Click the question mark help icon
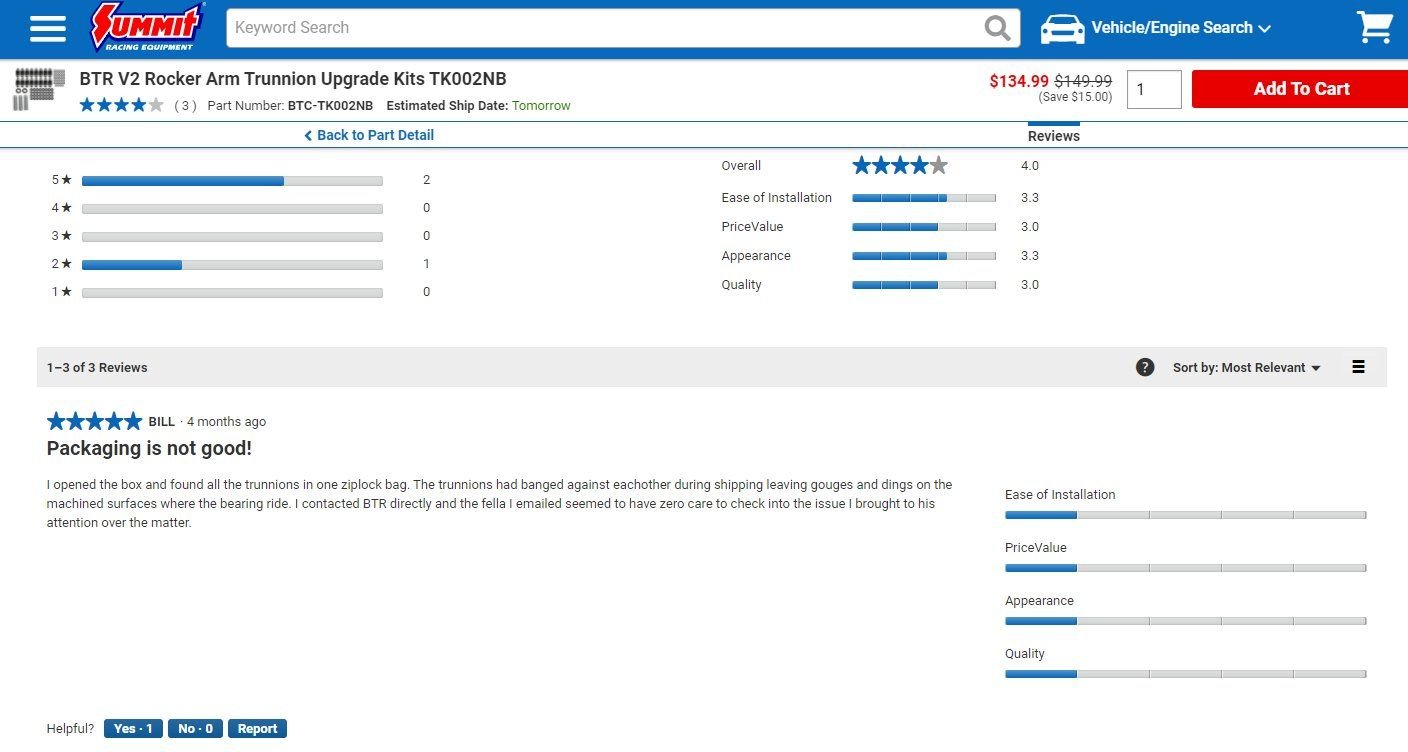The width and height of the screenshot is (1408, 752). [x=1145, y=367]
